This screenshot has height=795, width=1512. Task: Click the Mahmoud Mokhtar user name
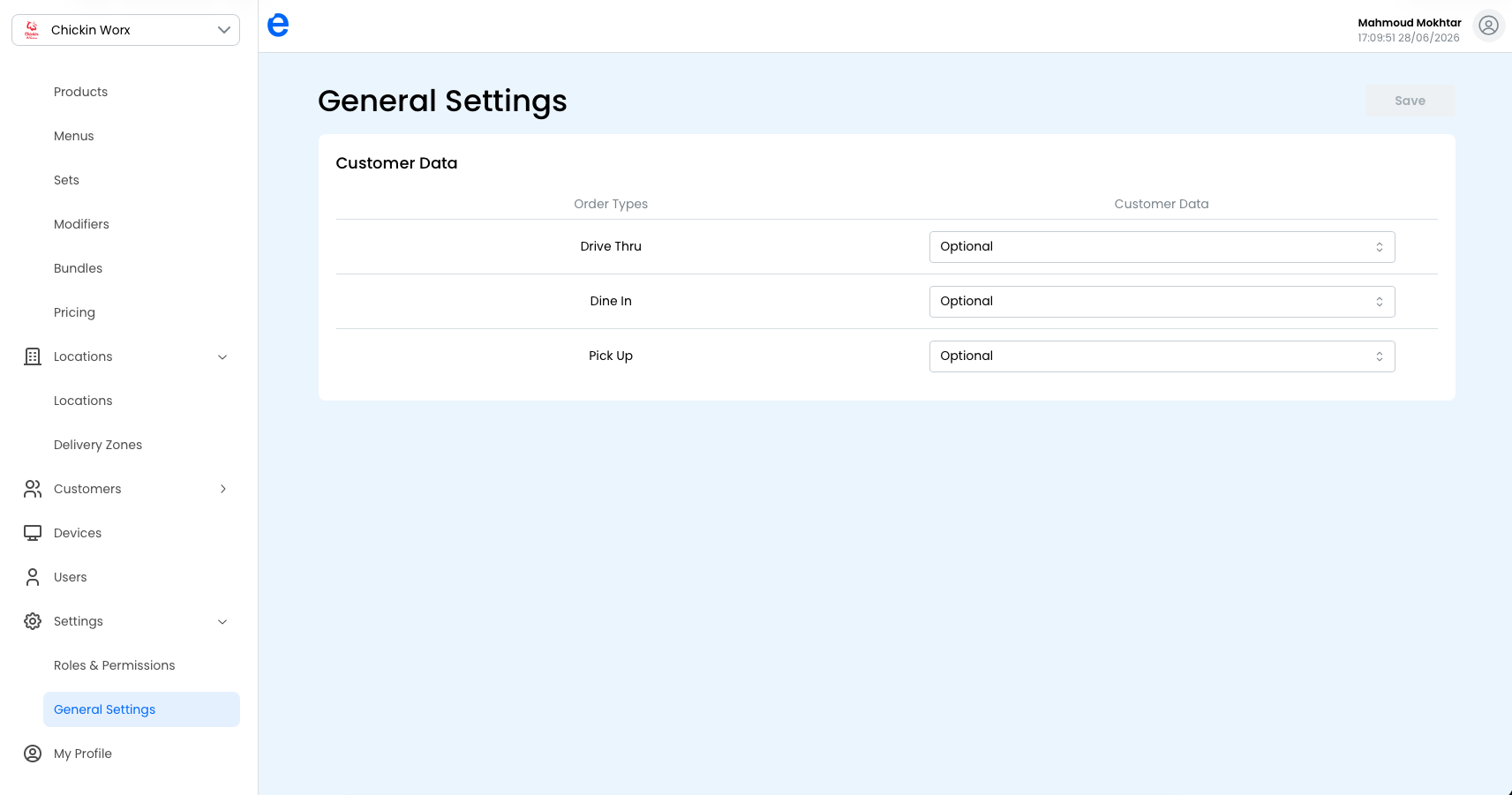(1409, 23)
